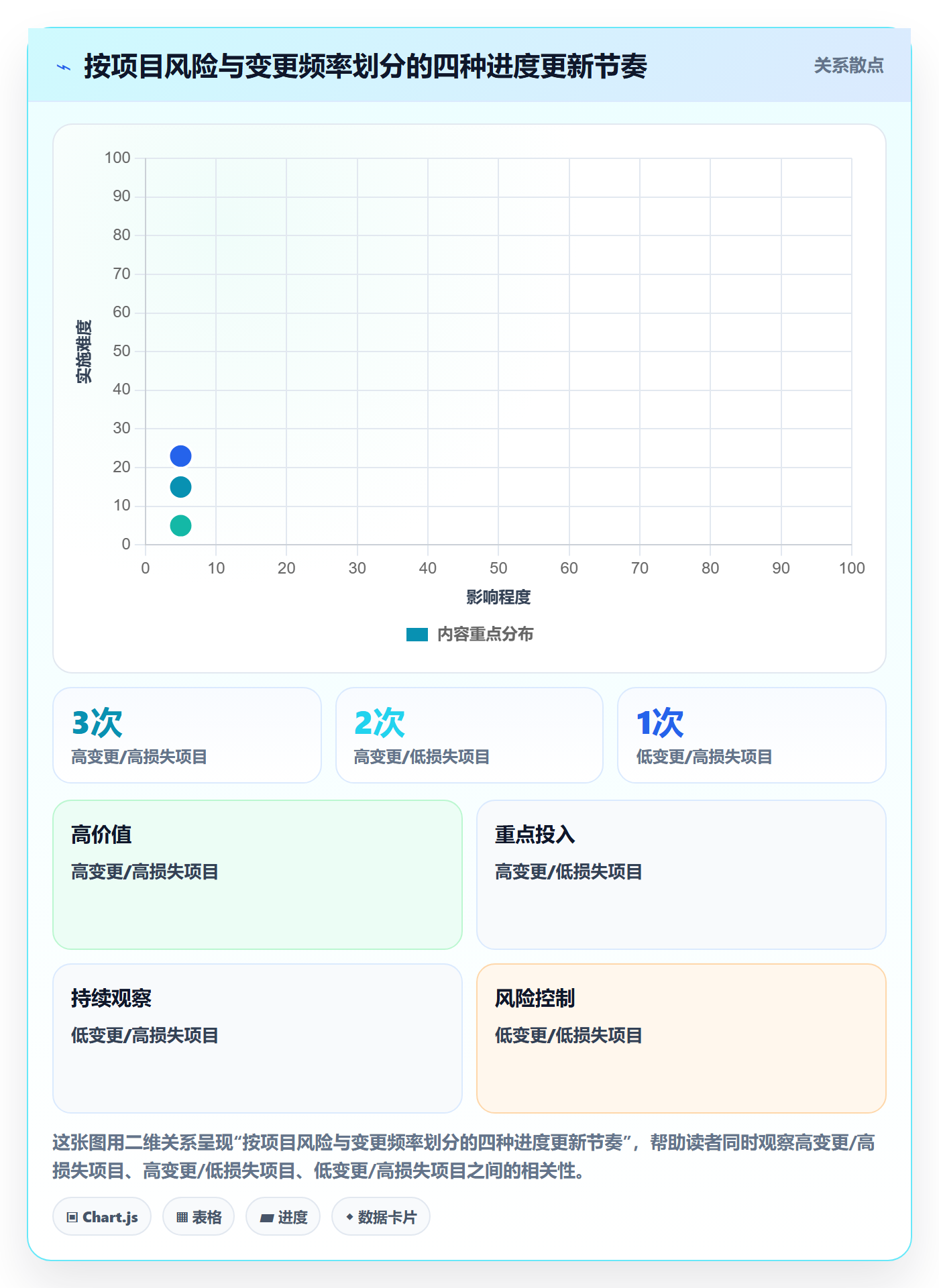Click the 实施难度 y-axis title
Viewport: 939px width, 1288px height.
[84, 352]
